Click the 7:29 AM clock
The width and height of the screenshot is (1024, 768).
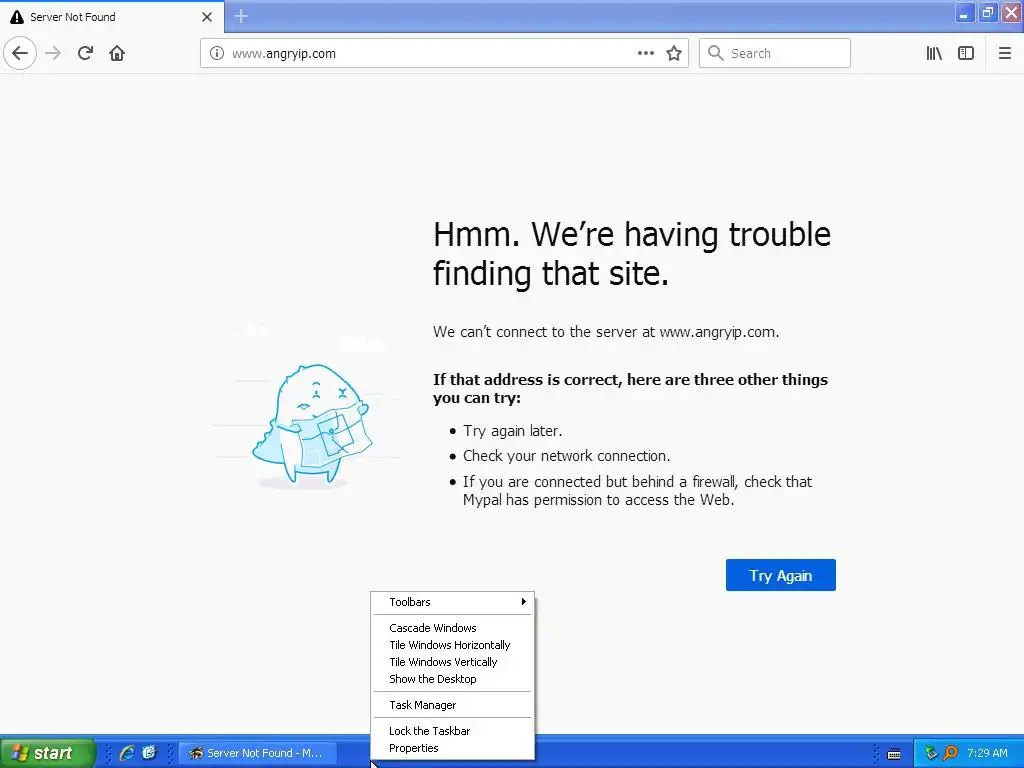[x=987, y=753]
